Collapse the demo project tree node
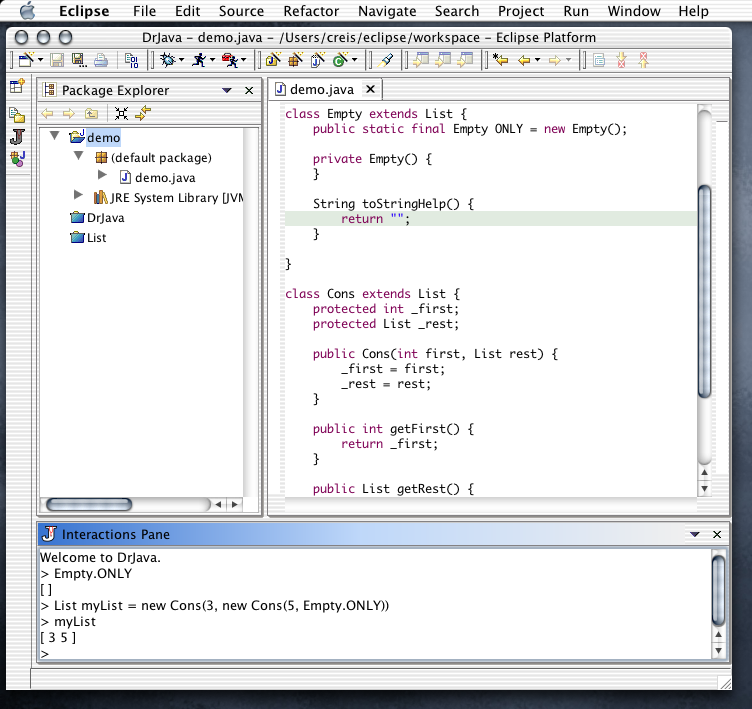This screenshot has height=709, width=752. (x=54, y=137)
